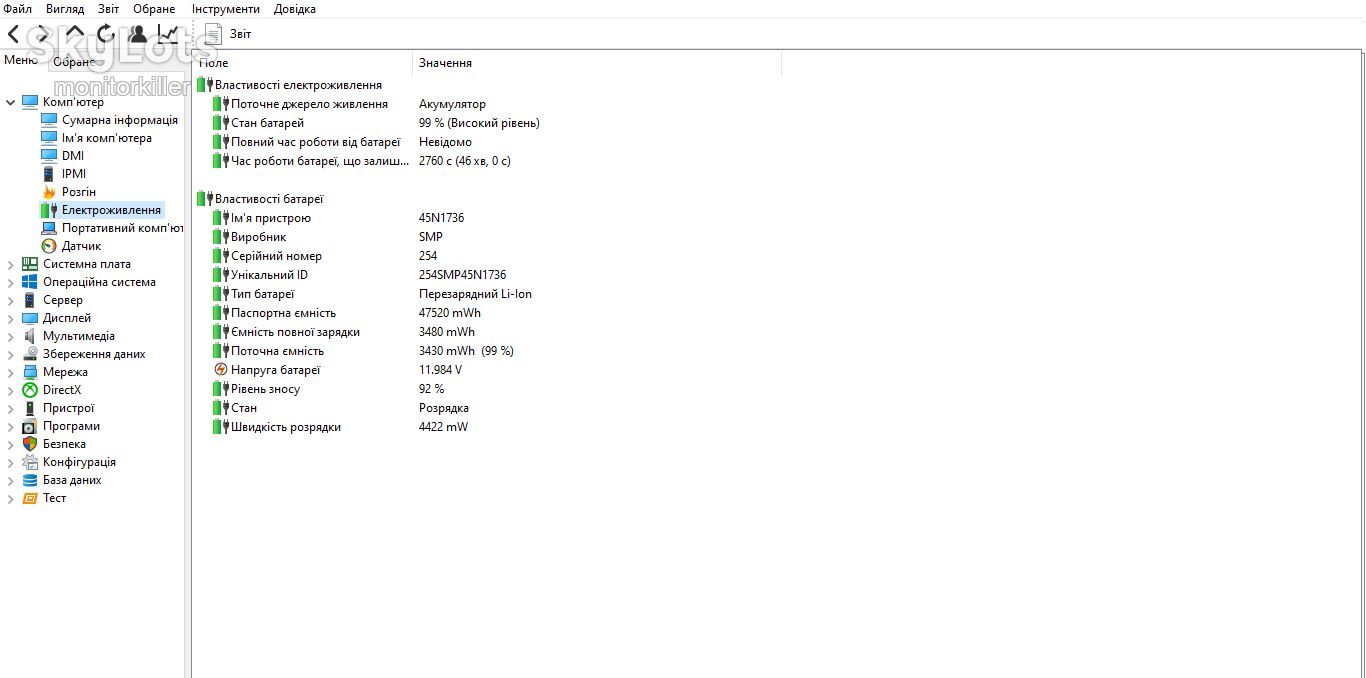Screen dimensions: 1366x678
Task: Click the Безпека shield icon
Action: click(30, 444)
